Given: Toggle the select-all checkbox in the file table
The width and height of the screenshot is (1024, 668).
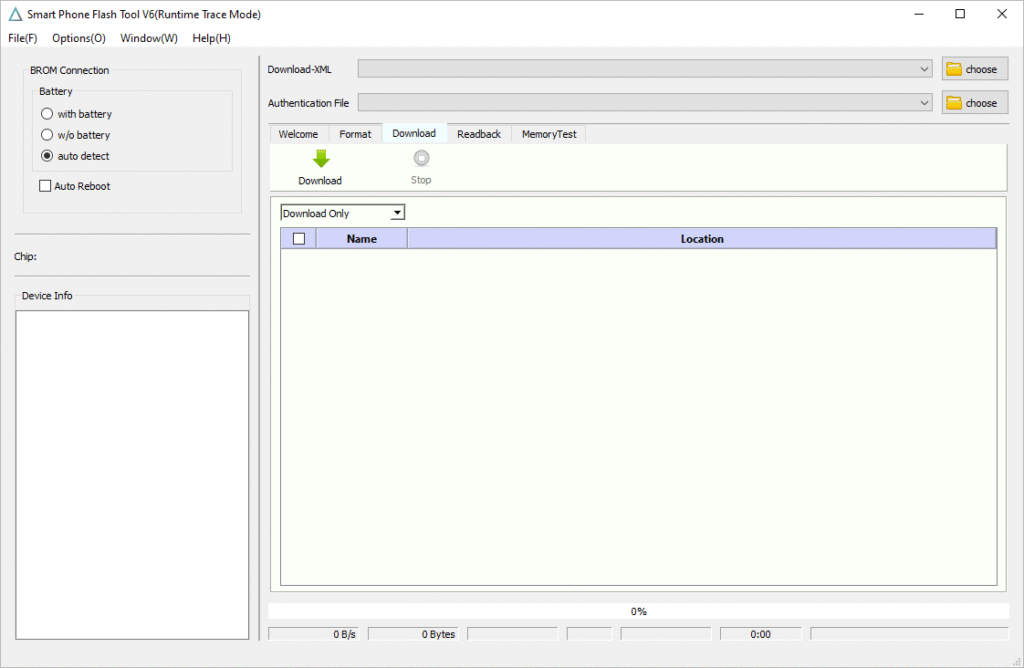Looking at the screenshot, I should pyautogui.click(x=297, y=237).
